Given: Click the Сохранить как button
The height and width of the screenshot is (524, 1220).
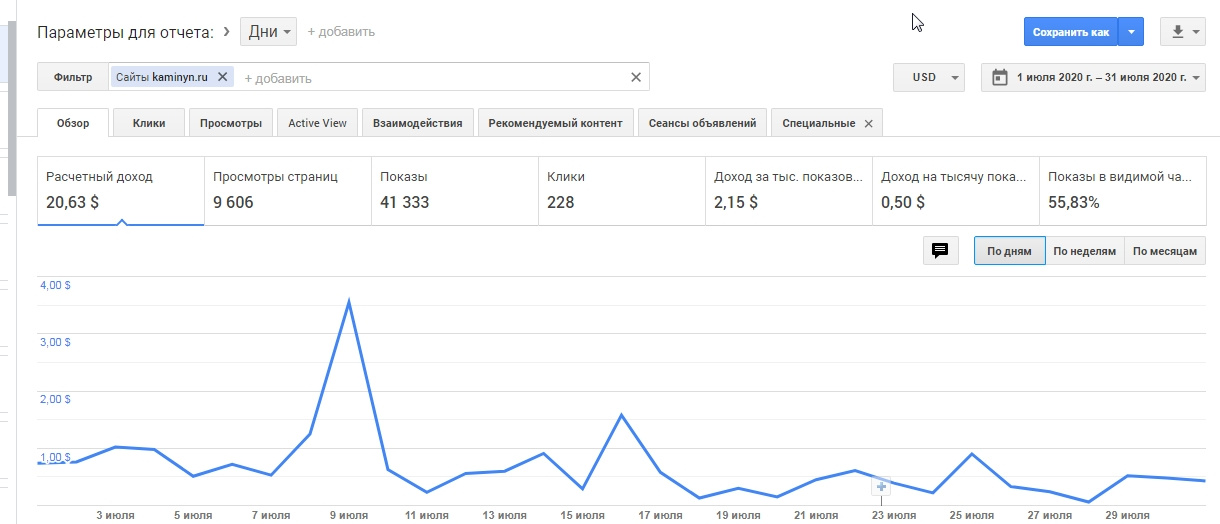Looking at the screenshot, I should point(1071,32).
